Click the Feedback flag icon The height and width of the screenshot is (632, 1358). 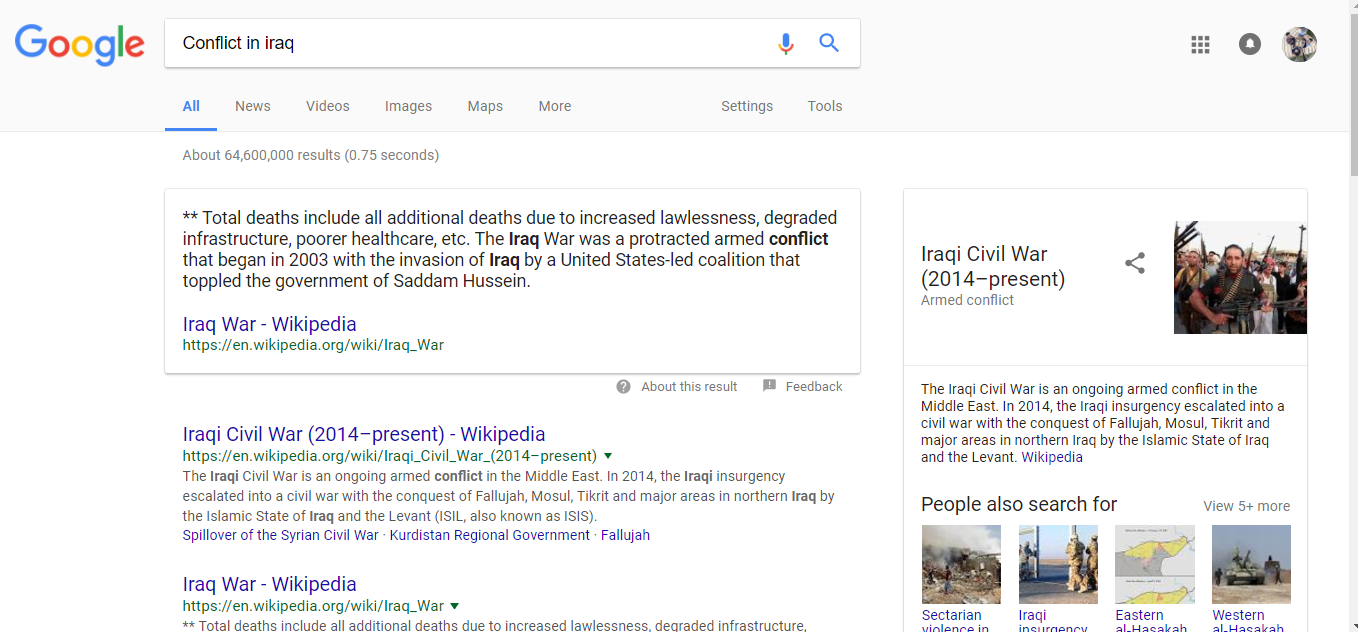[x=769, y=386]
